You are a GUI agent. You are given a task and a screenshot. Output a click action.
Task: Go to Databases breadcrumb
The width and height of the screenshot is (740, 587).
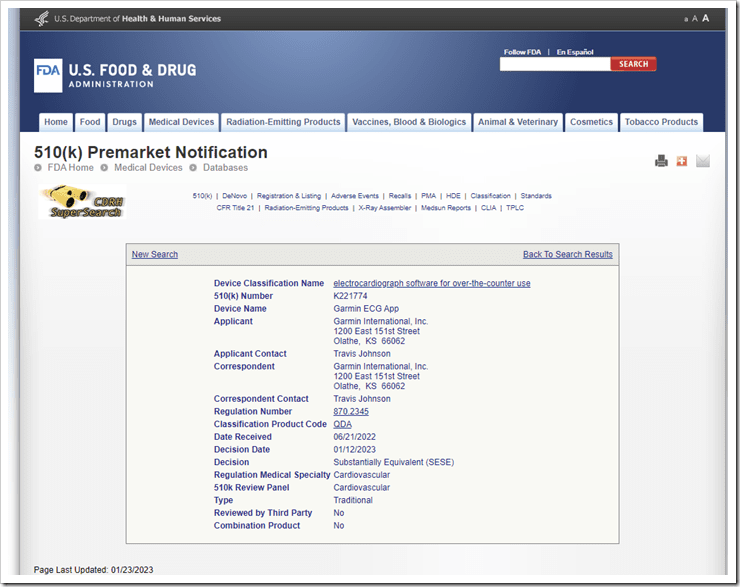225,168
